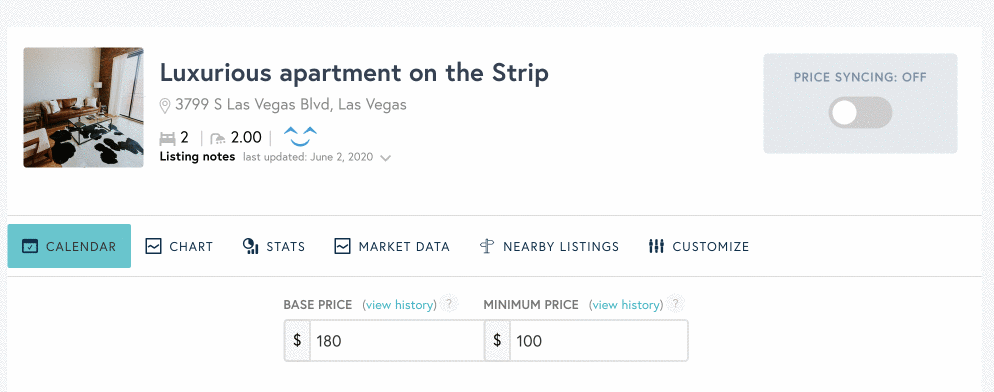The image size is (994, 392).
Task: Click the blue smiley face health icon
Action: tap(300, 137)
